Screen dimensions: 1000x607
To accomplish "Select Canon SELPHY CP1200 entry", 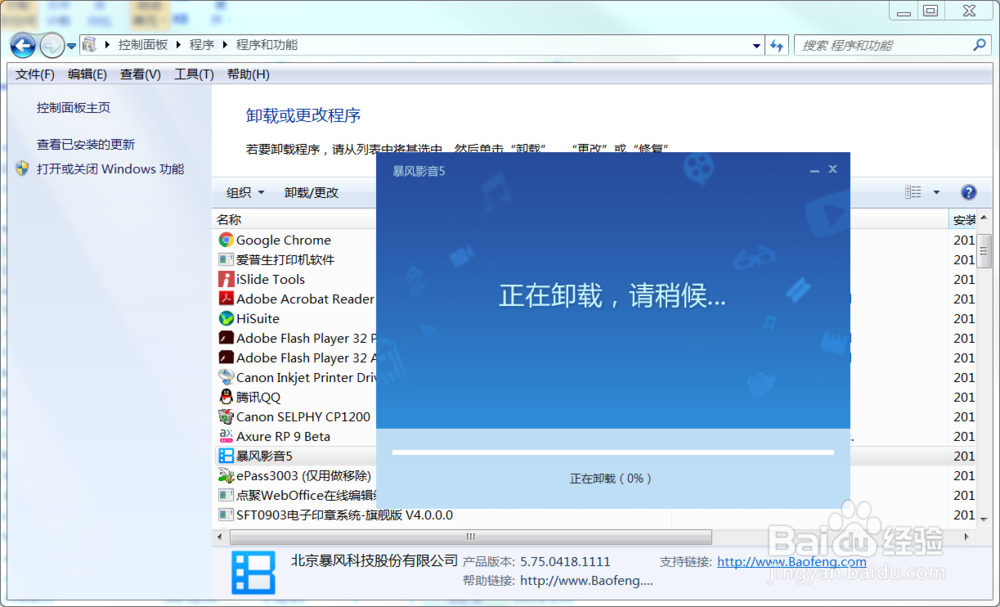I will [303, 417].
